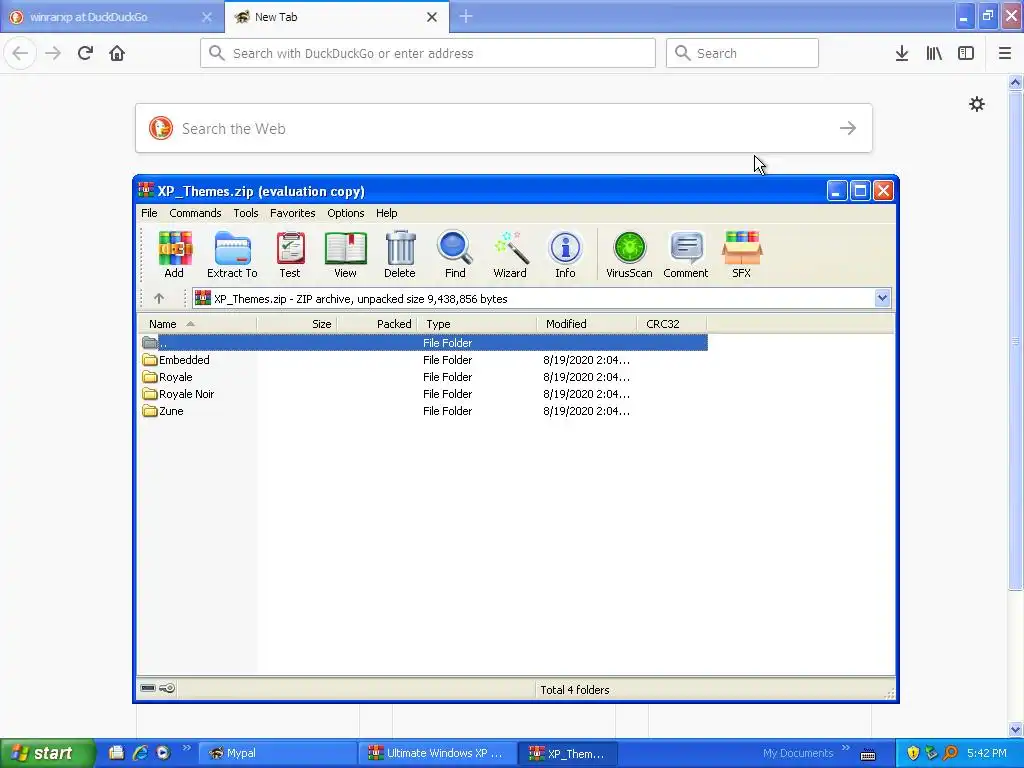Click the browser back arrow
This screenshot has height=768, width=1024.
pos(20,53)
